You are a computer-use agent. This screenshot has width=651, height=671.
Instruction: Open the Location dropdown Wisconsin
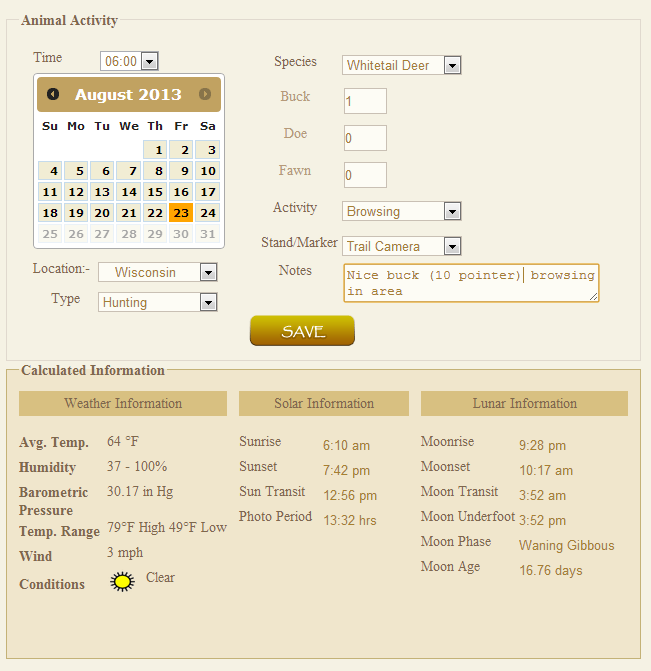158,272
